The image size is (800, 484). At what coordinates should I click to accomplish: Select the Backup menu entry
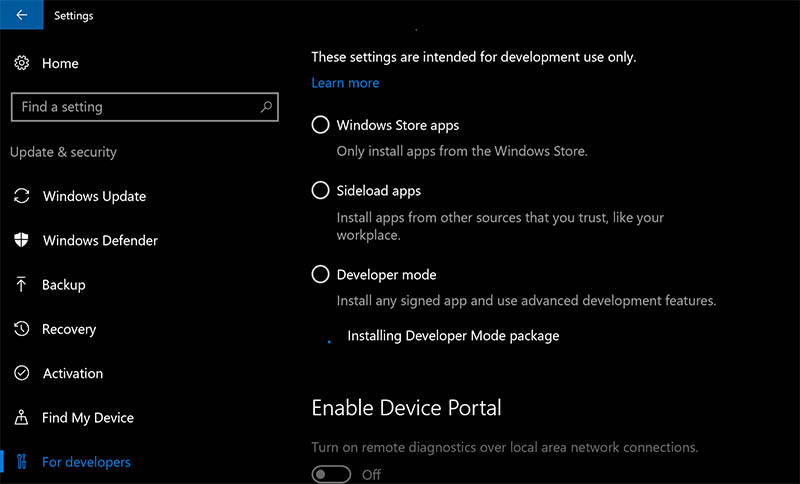coord(64,285)
